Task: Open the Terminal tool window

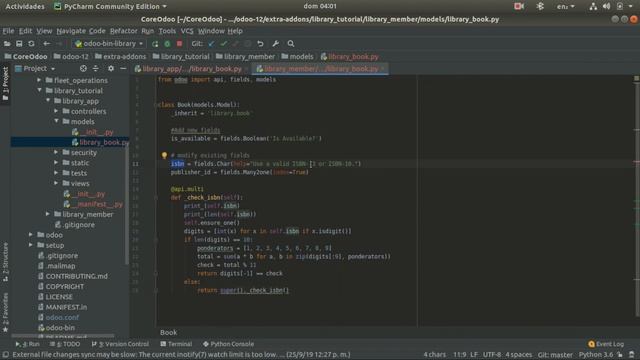Action: click(x=176, y=344)
